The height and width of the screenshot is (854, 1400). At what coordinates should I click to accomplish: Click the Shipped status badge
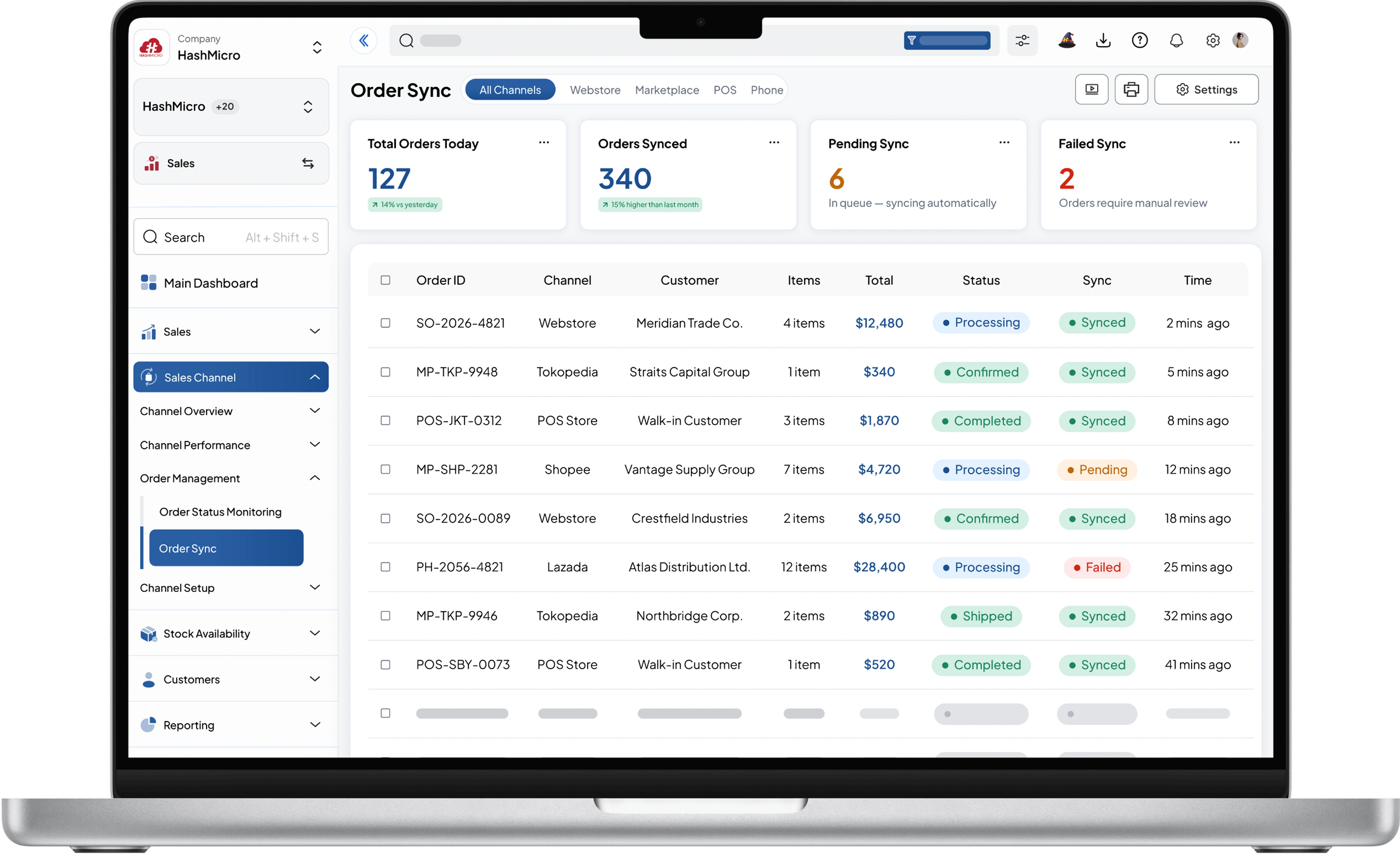981,616
